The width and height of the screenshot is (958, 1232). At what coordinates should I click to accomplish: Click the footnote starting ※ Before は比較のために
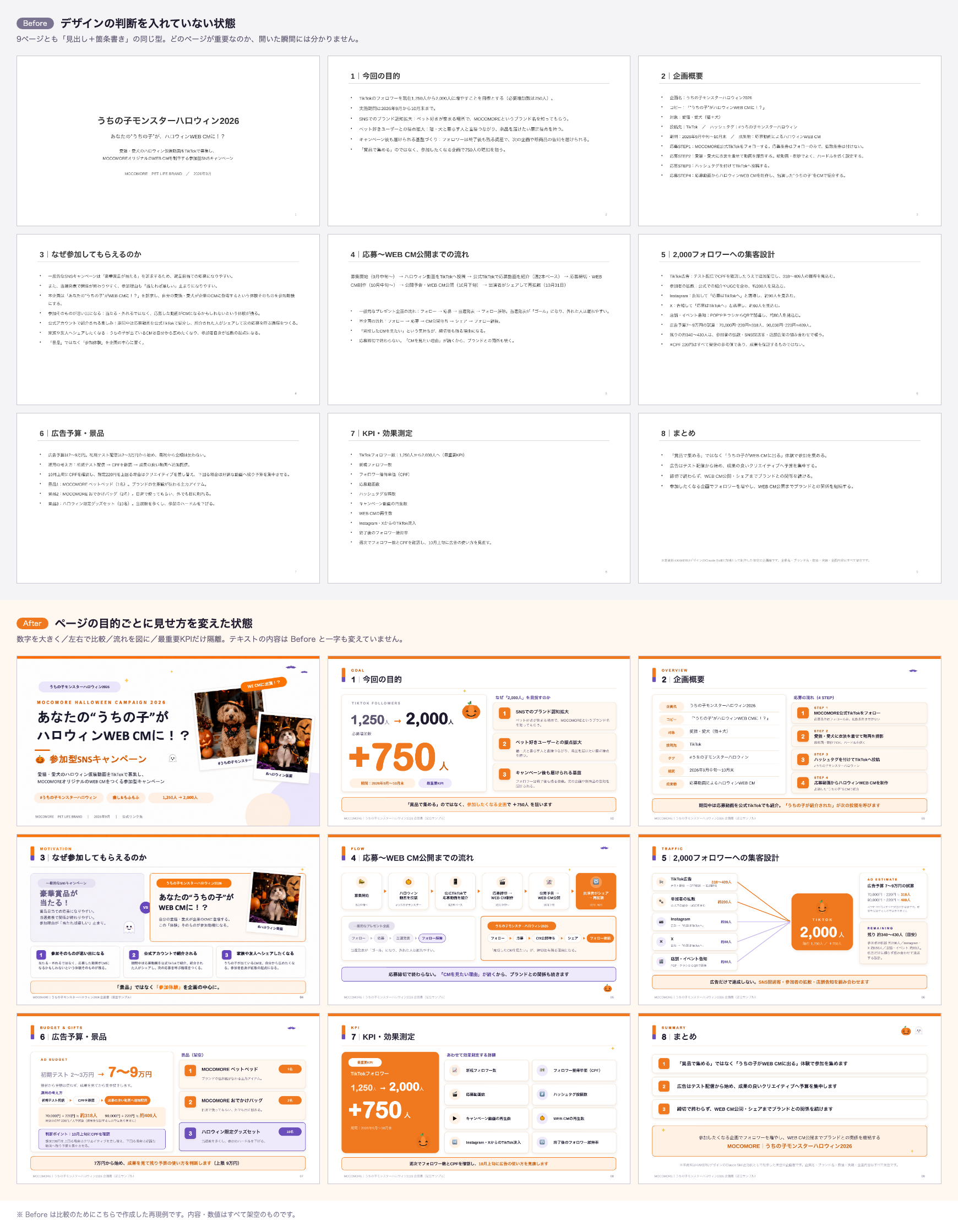pyautogui.click(x=157, y=1214)
